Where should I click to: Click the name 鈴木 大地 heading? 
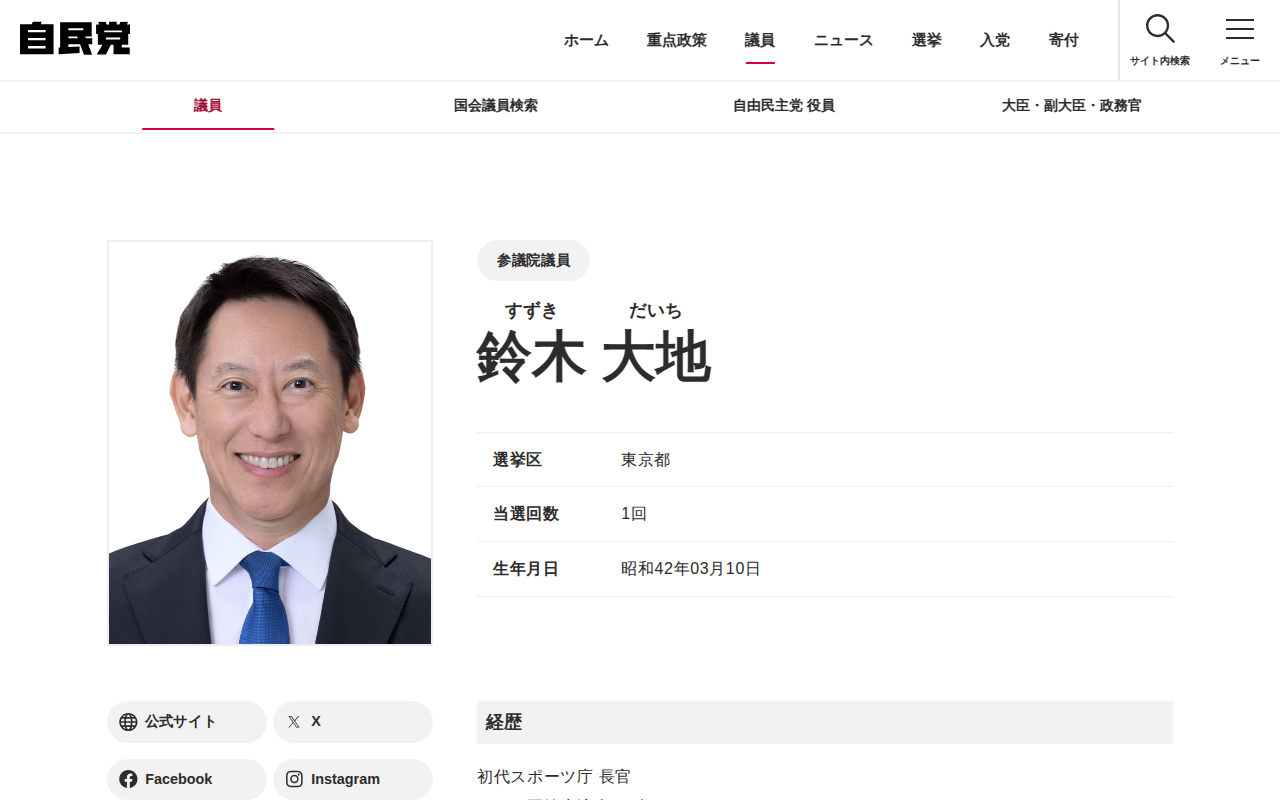click(594, 357)
